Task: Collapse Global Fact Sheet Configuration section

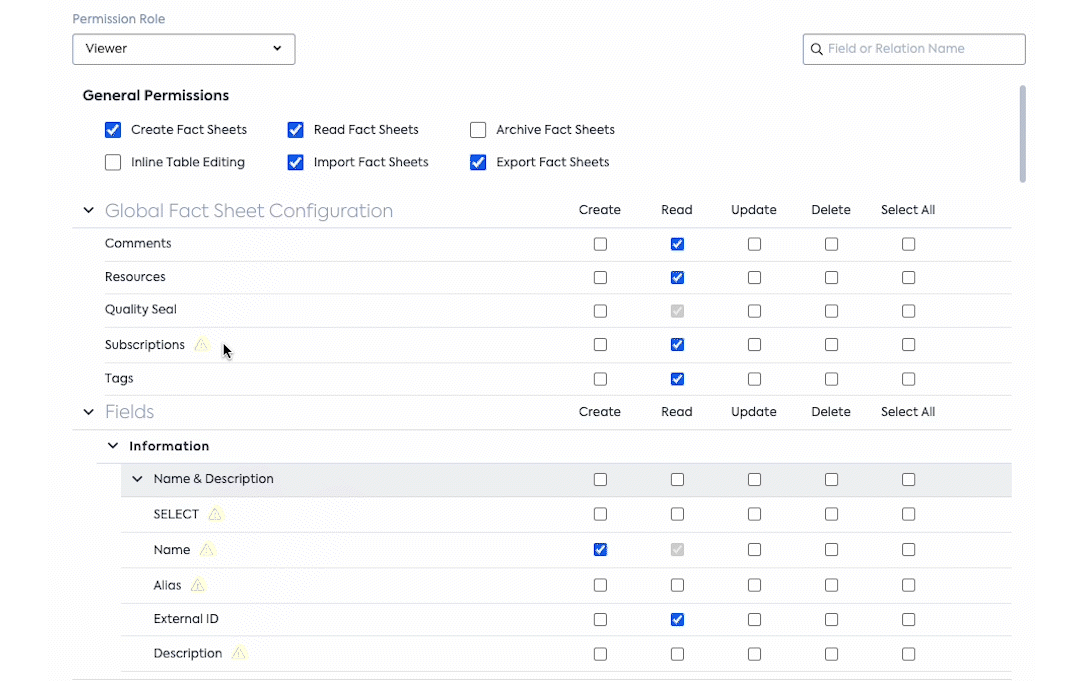Action: pos(88,210)
